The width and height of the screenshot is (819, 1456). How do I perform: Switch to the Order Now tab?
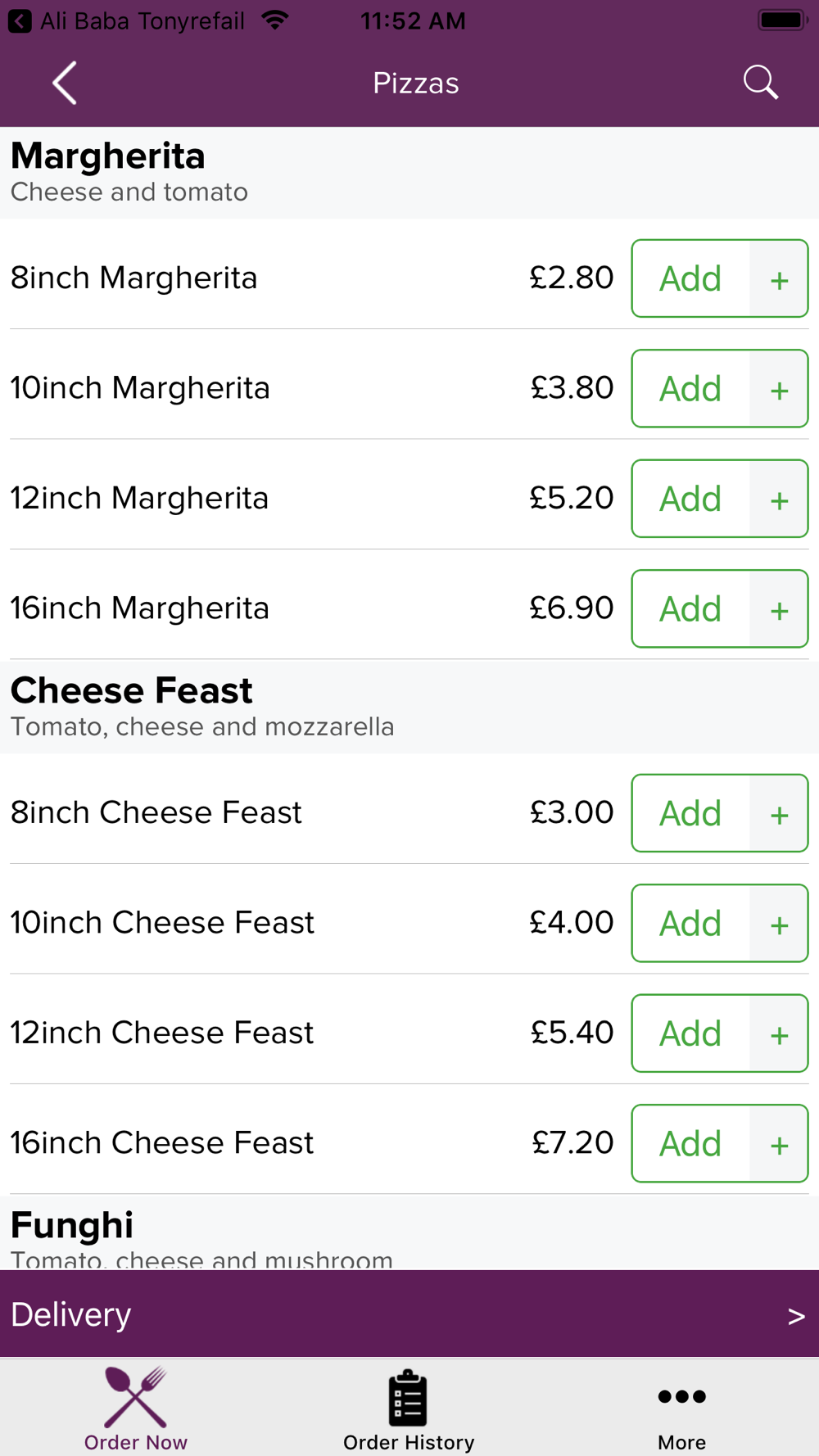pos(136,1409)
